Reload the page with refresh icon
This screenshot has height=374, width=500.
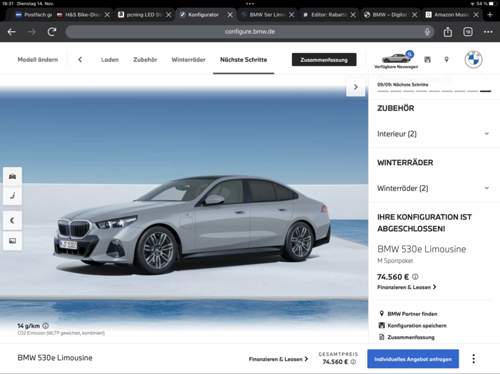pyautogui.click(x=52, y=32)
